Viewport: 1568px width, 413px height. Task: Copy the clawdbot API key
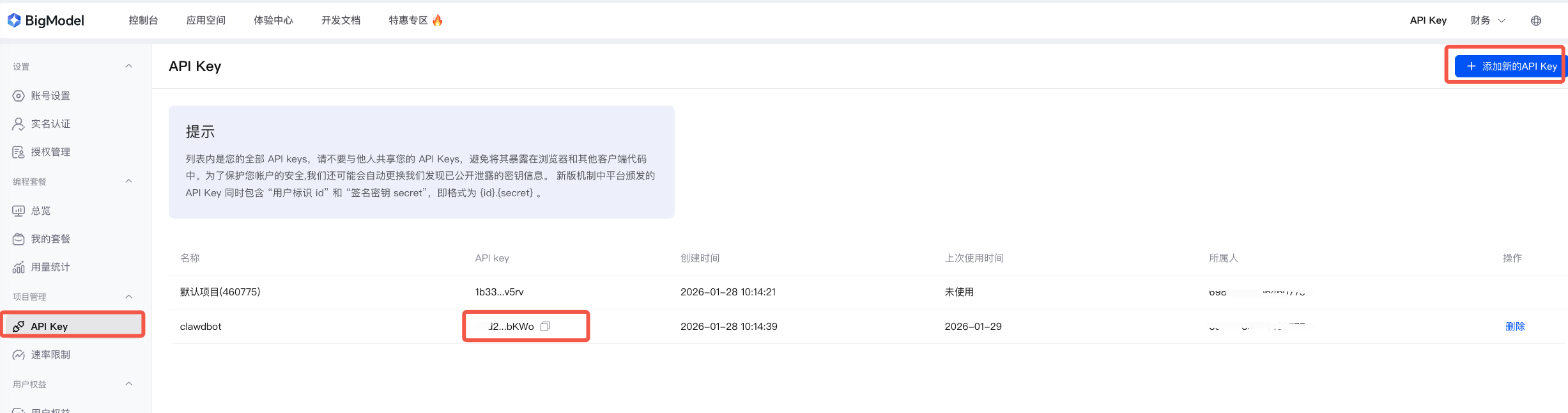pos(545,327)
